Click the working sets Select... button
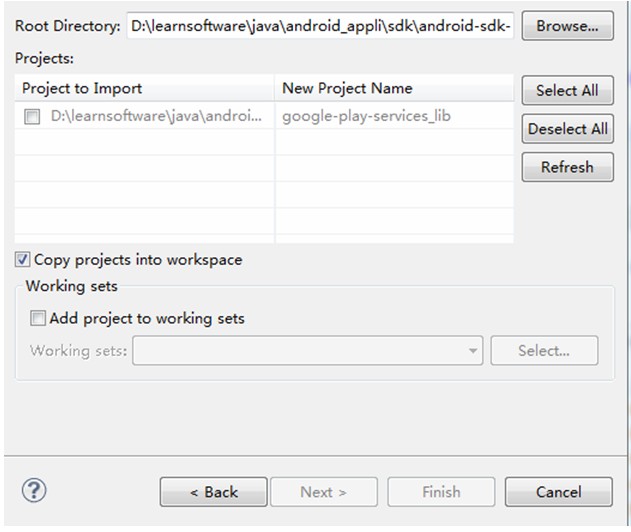 (544, 351)
